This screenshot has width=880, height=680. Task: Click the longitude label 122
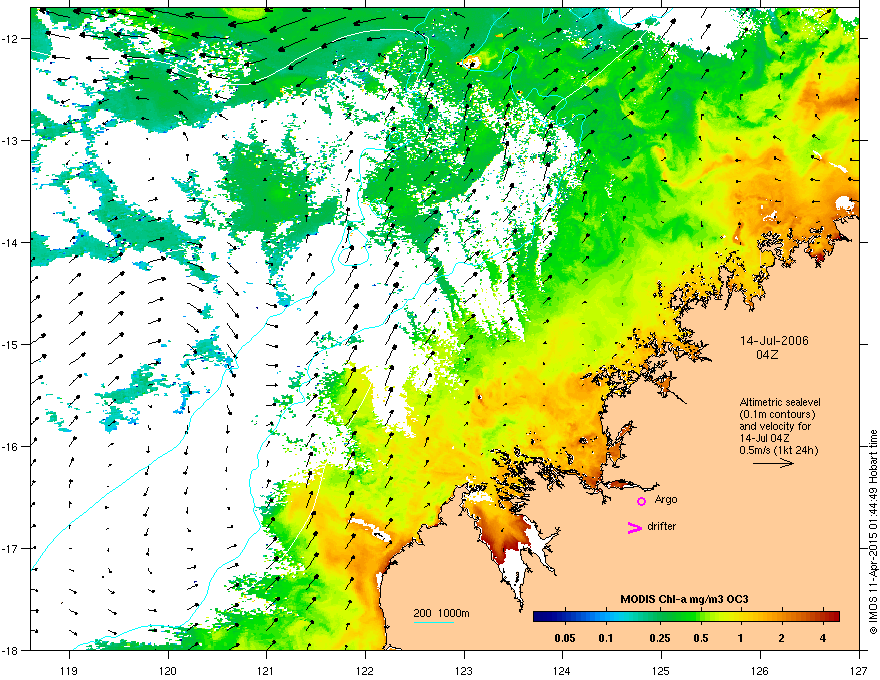tap(365, 670)
